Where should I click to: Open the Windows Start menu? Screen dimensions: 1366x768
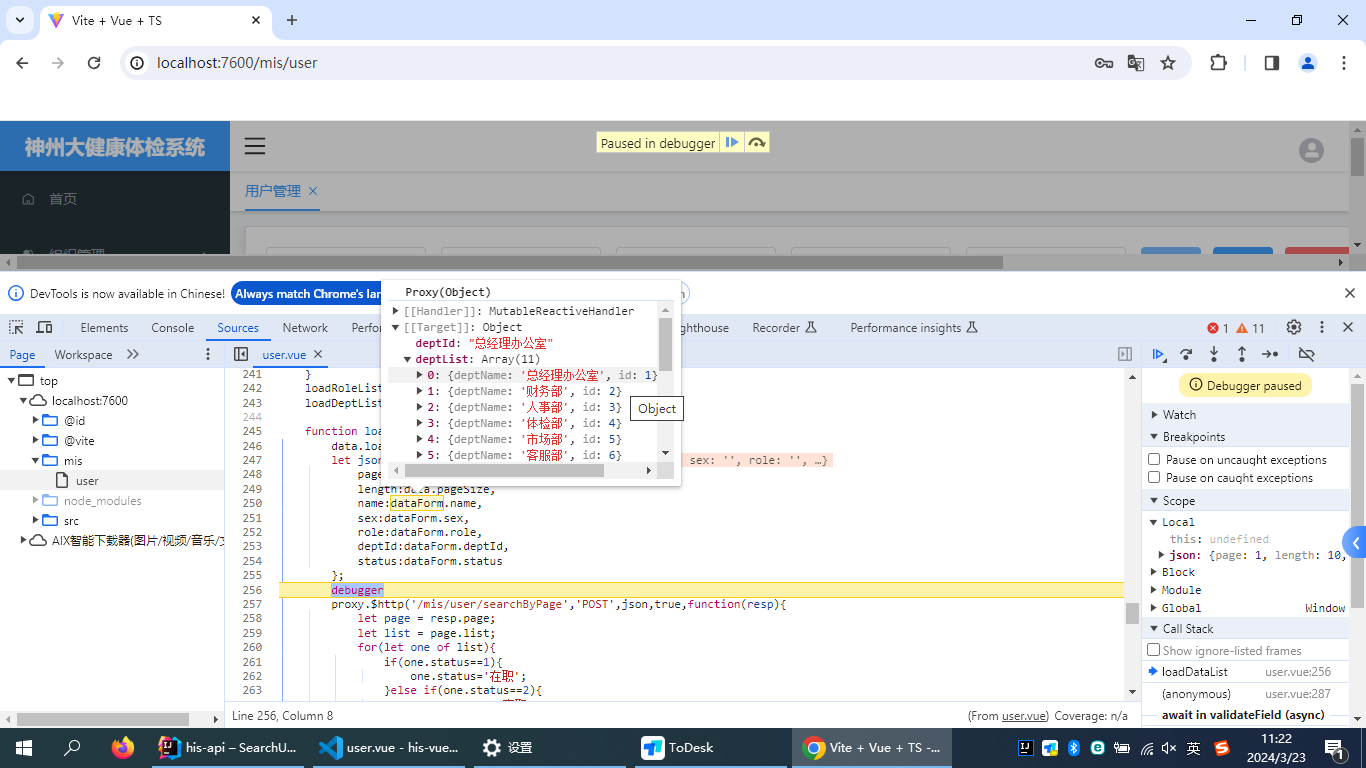pyautogui.click(x=24, y=747)
